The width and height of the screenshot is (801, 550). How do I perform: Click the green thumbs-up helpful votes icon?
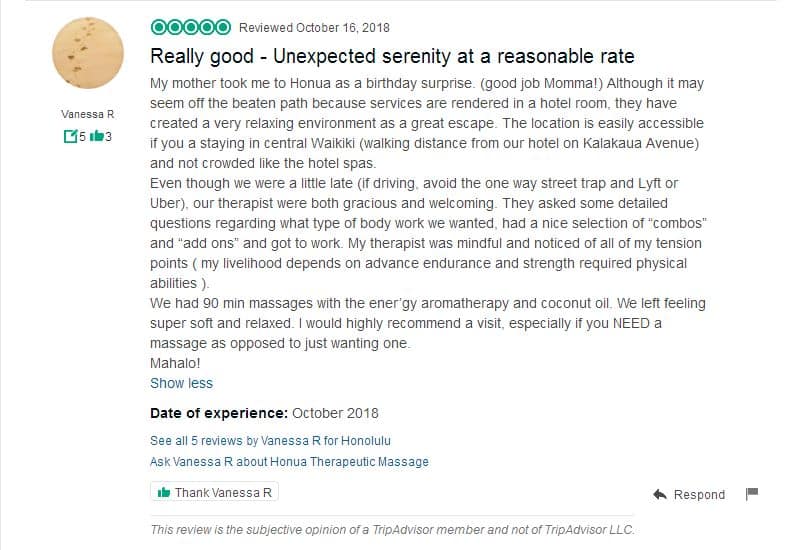tap(97, 136)
